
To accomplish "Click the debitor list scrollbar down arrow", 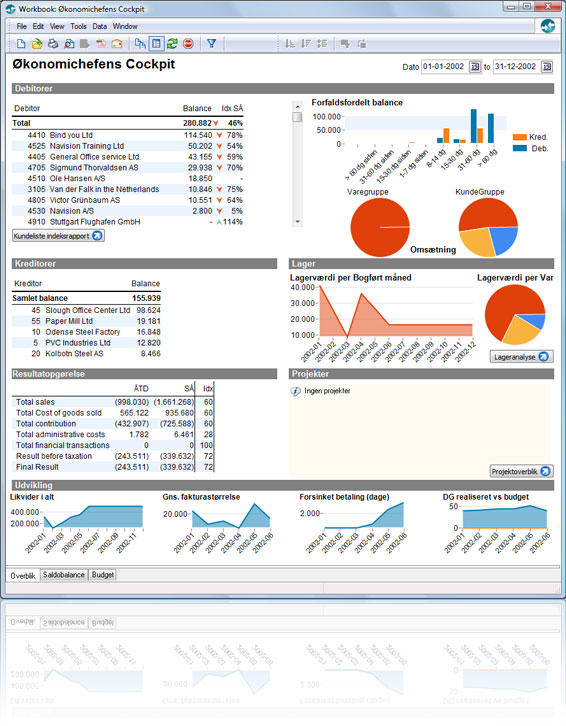I will (x=297, y=222).
